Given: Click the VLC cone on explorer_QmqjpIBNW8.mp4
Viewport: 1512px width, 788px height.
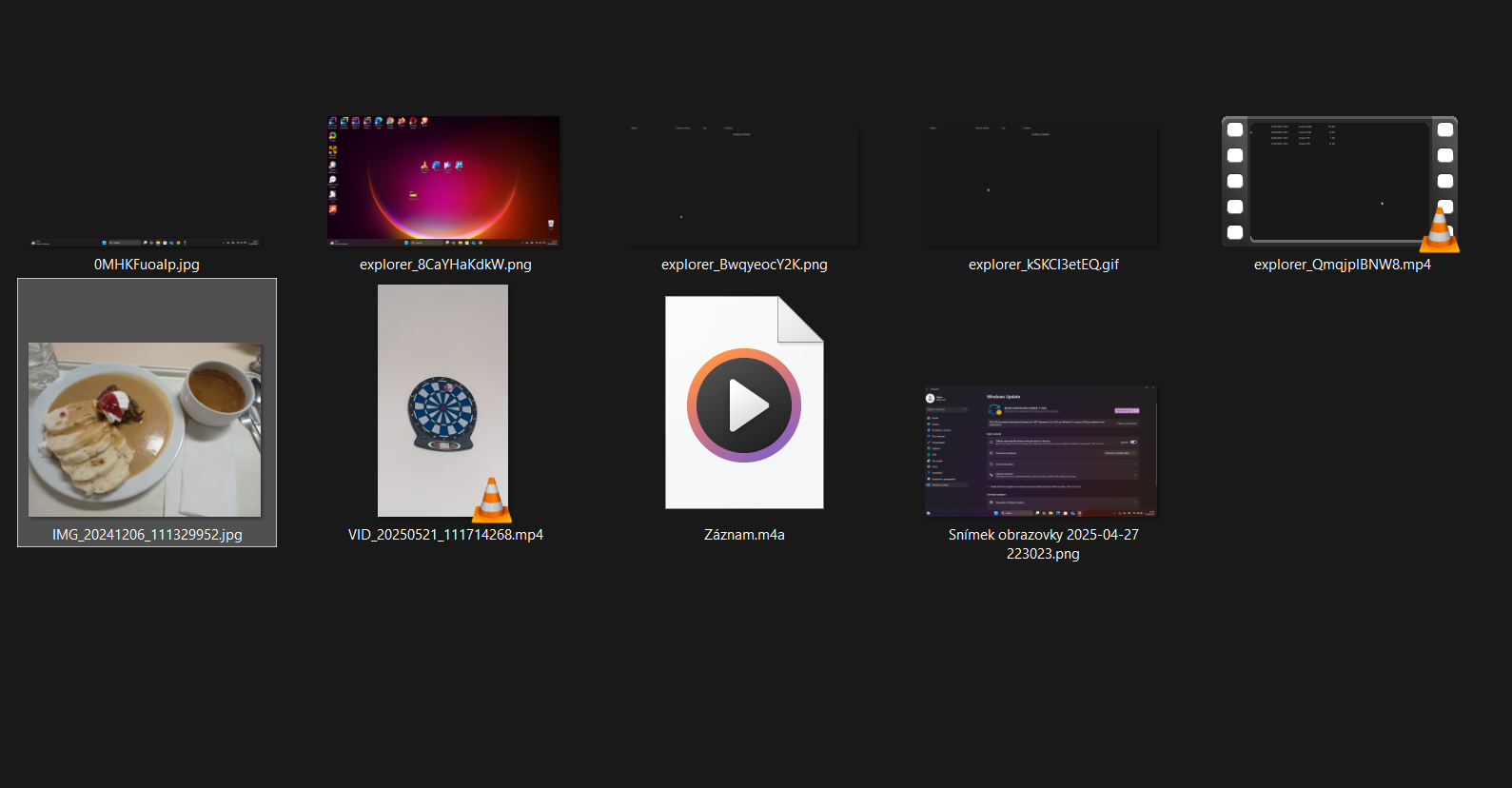Looking at the screenshot, I should tap(1440, 231).
